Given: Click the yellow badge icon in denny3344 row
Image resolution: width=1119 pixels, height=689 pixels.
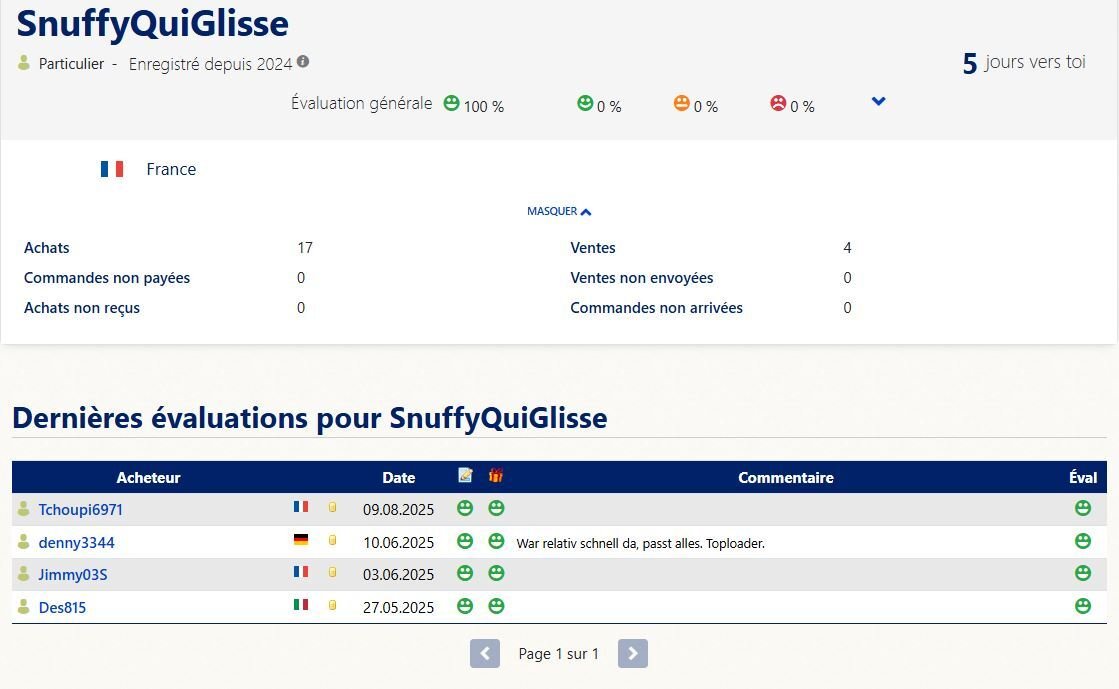Looking at the screenshot, I should tap(333, 540).
